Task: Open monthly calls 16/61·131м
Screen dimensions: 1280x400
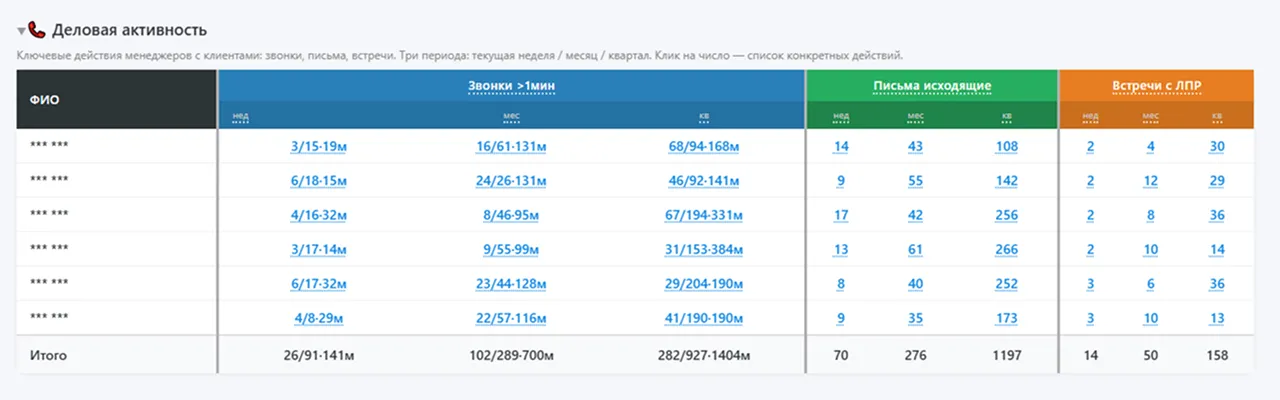Action: [511, 147]
